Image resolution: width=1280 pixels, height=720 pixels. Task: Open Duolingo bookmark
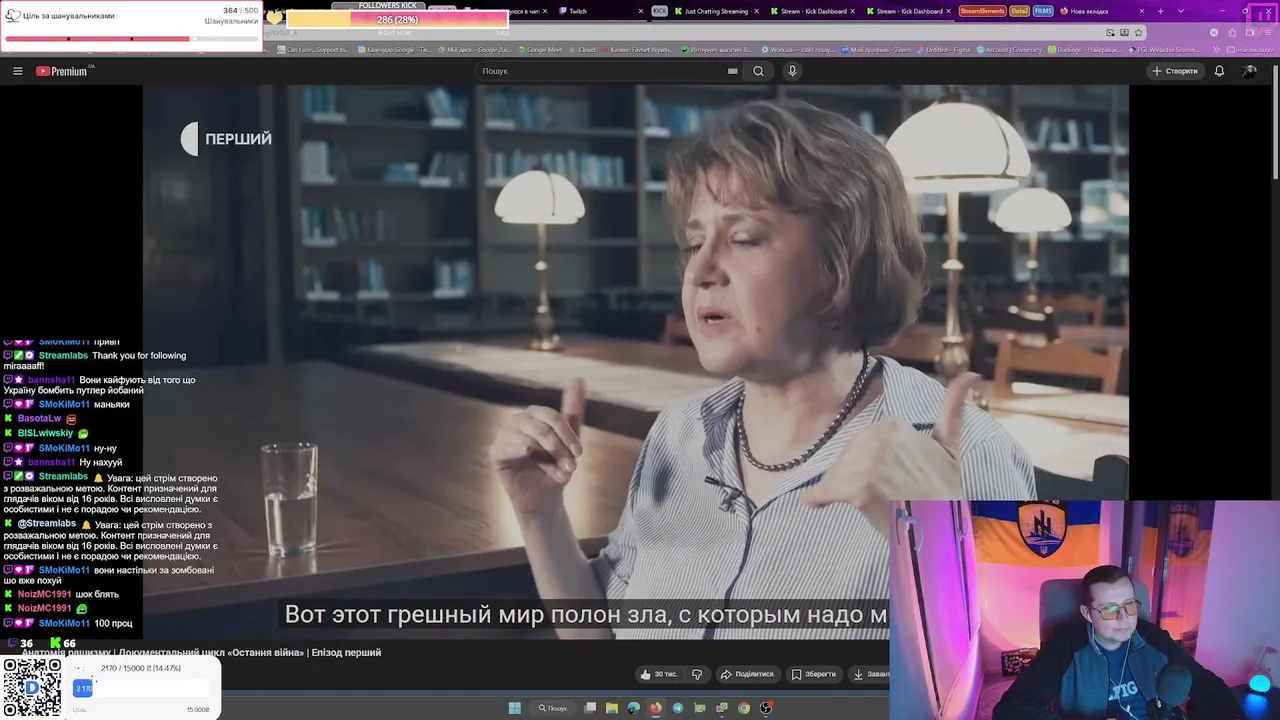click(1084, 49)
